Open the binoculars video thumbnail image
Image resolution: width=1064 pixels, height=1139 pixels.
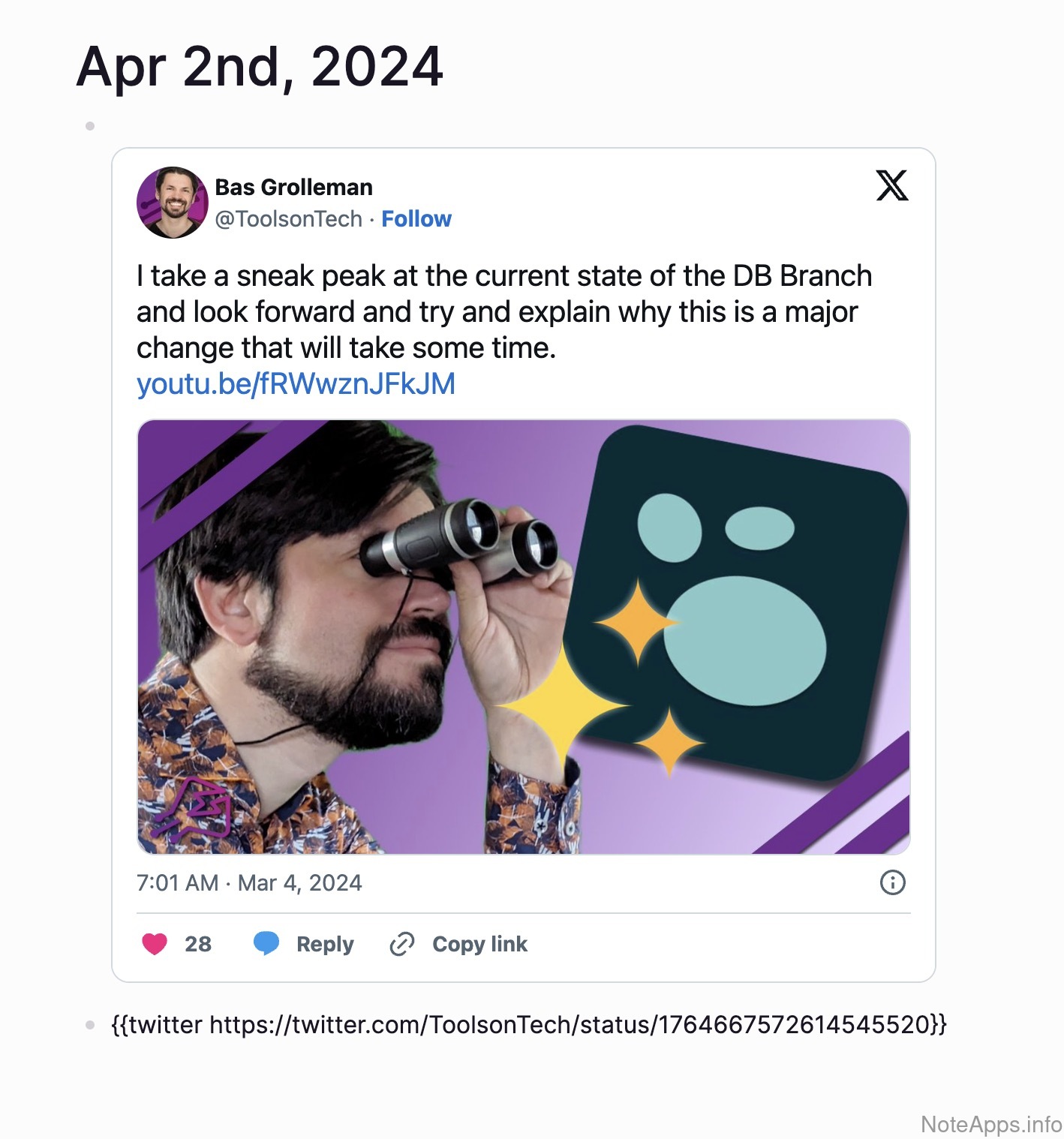click(523, 636)
